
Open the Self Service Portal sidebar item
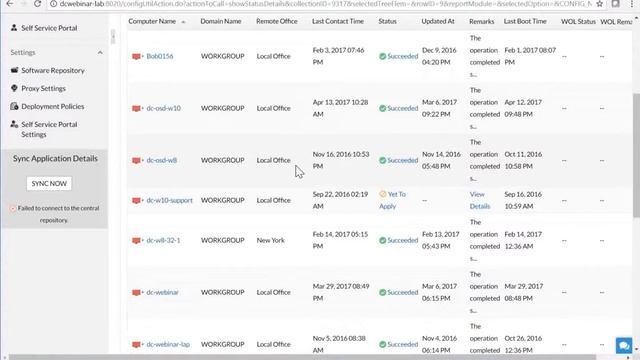point(49,28)
